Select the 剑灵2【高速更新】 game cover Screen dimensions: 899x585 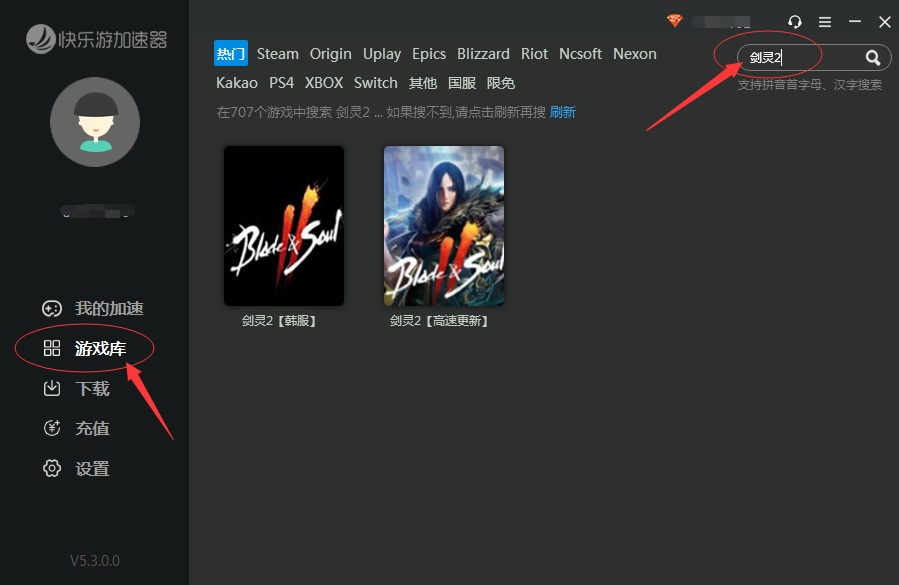pos(444,225)
